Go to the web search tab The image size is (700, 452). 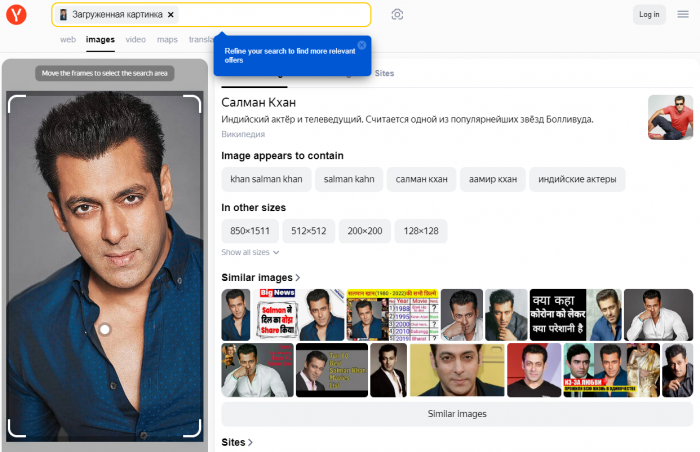68,40
